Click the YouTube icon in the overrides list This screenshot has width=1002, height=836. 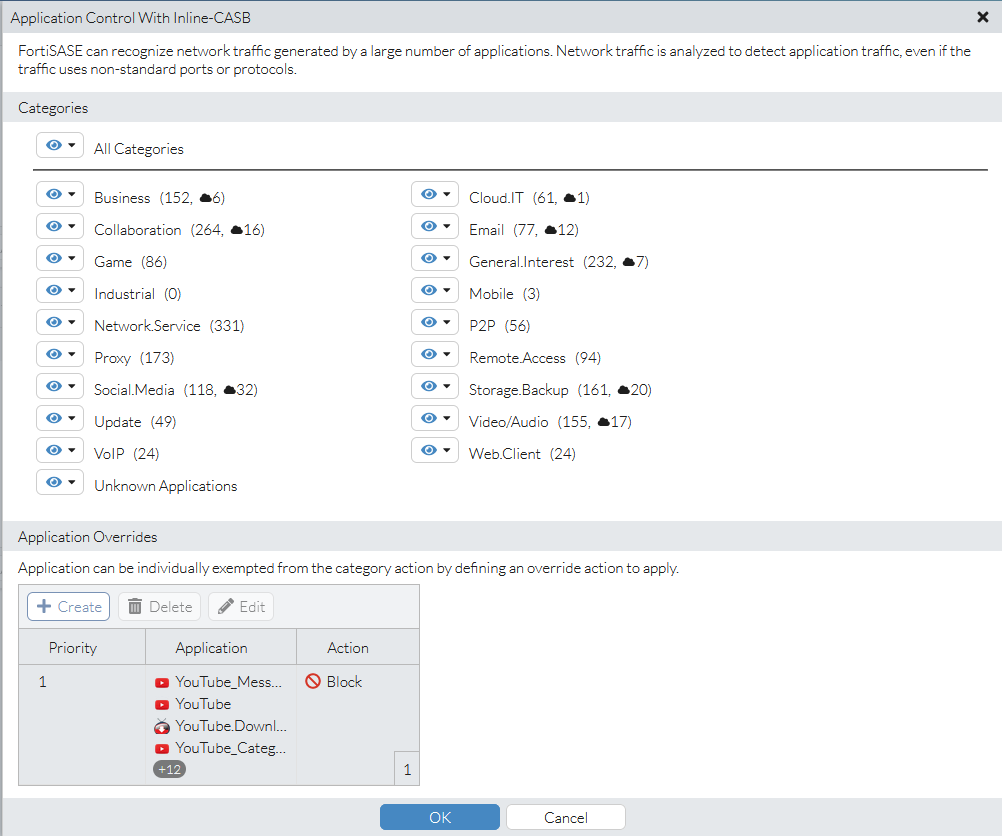163,703
